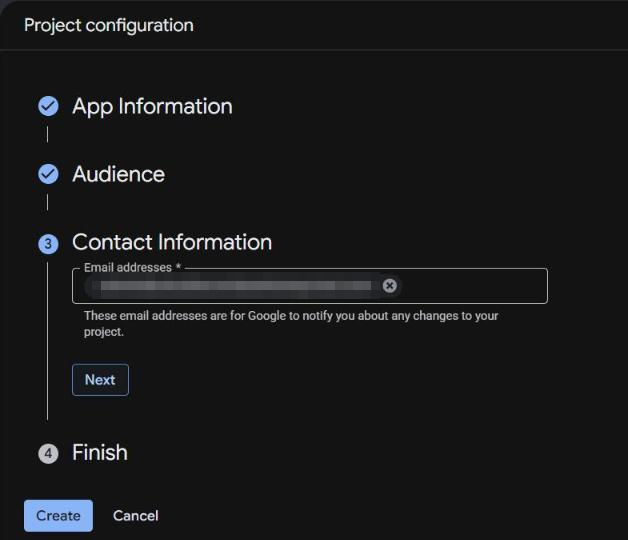
Task: Click the 'Email addresses *' field label
Action: click(x=133, y=268)
